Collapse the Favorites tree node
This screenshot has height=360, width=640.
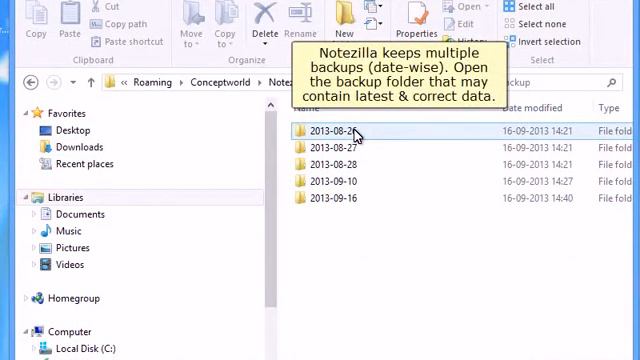click(26, 113)
